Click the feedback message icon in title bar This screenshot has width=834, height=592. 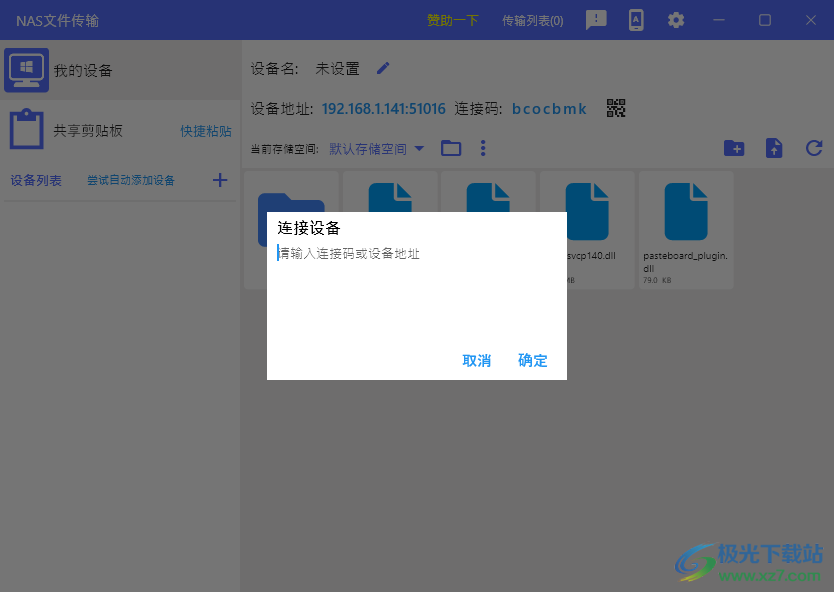[596, 20]
